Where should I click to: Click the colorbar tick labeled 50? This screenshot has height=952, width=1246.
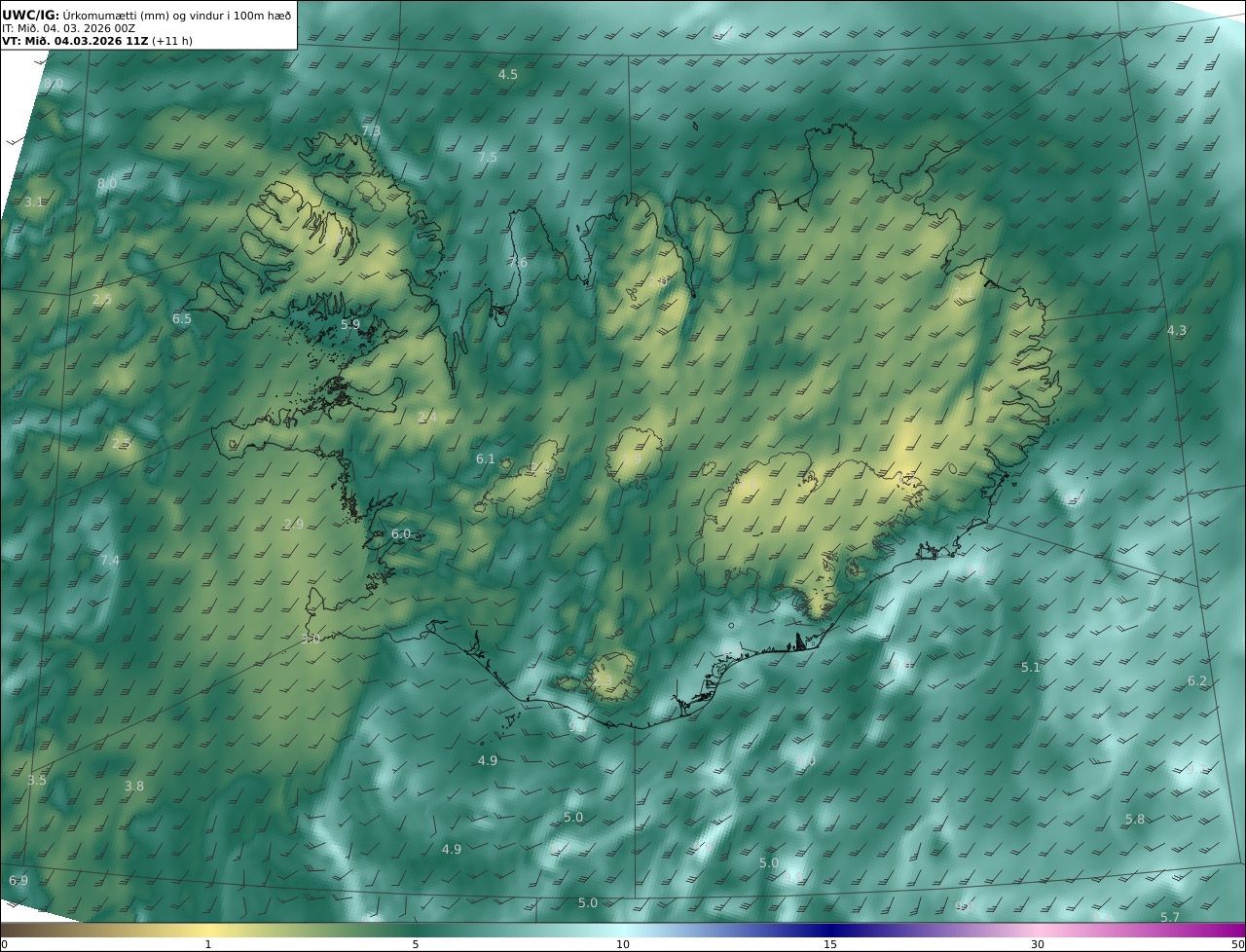(x=1237, y=944)
